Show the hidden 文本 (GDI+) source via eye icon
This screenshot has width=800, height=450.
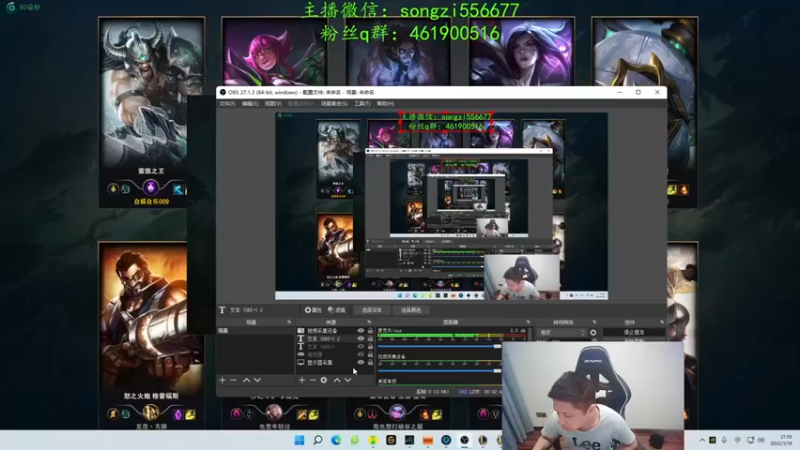click(361, 346)
